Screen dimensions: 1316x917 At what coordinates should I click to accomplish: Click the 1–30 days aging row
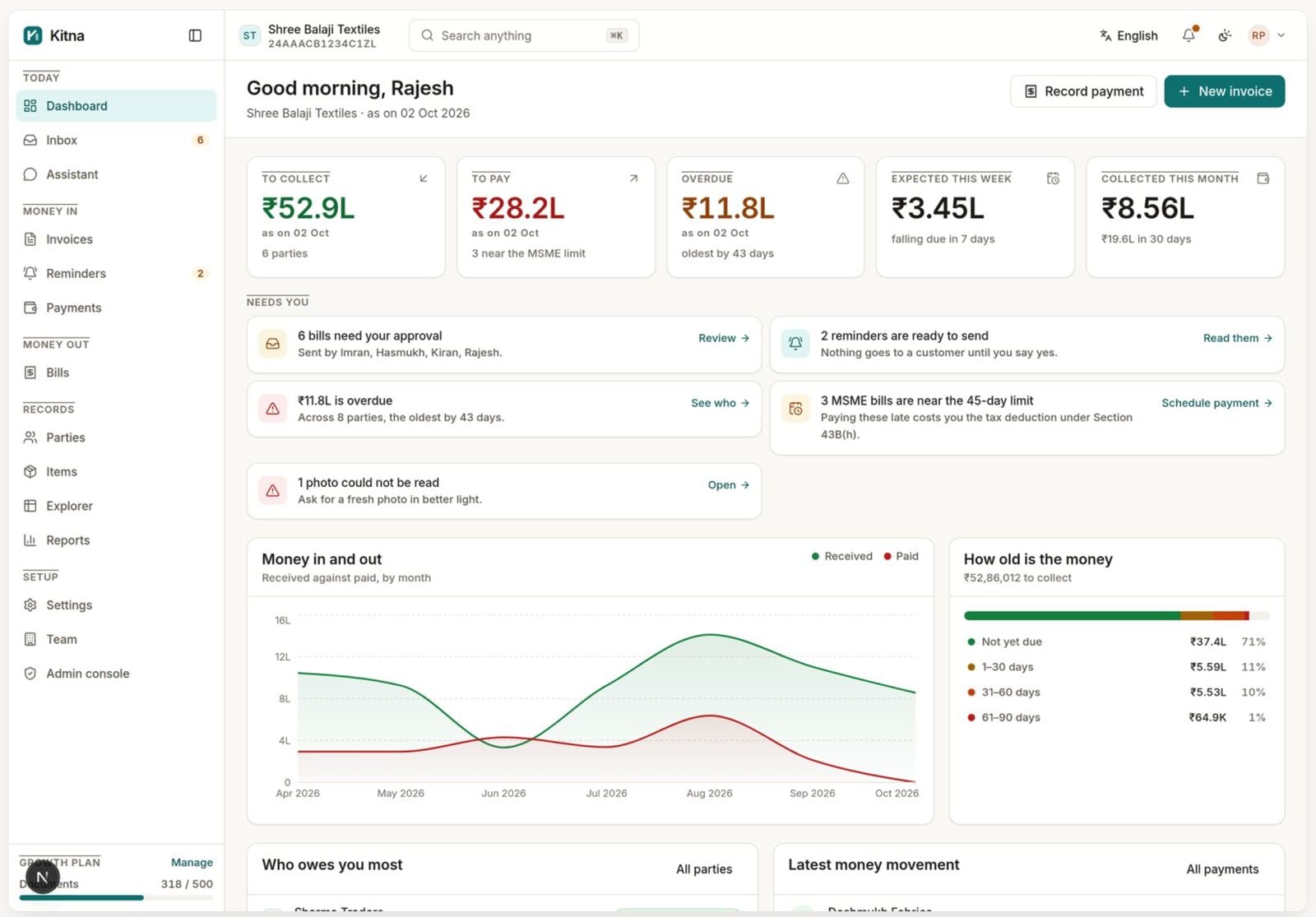click(1116, 667)
